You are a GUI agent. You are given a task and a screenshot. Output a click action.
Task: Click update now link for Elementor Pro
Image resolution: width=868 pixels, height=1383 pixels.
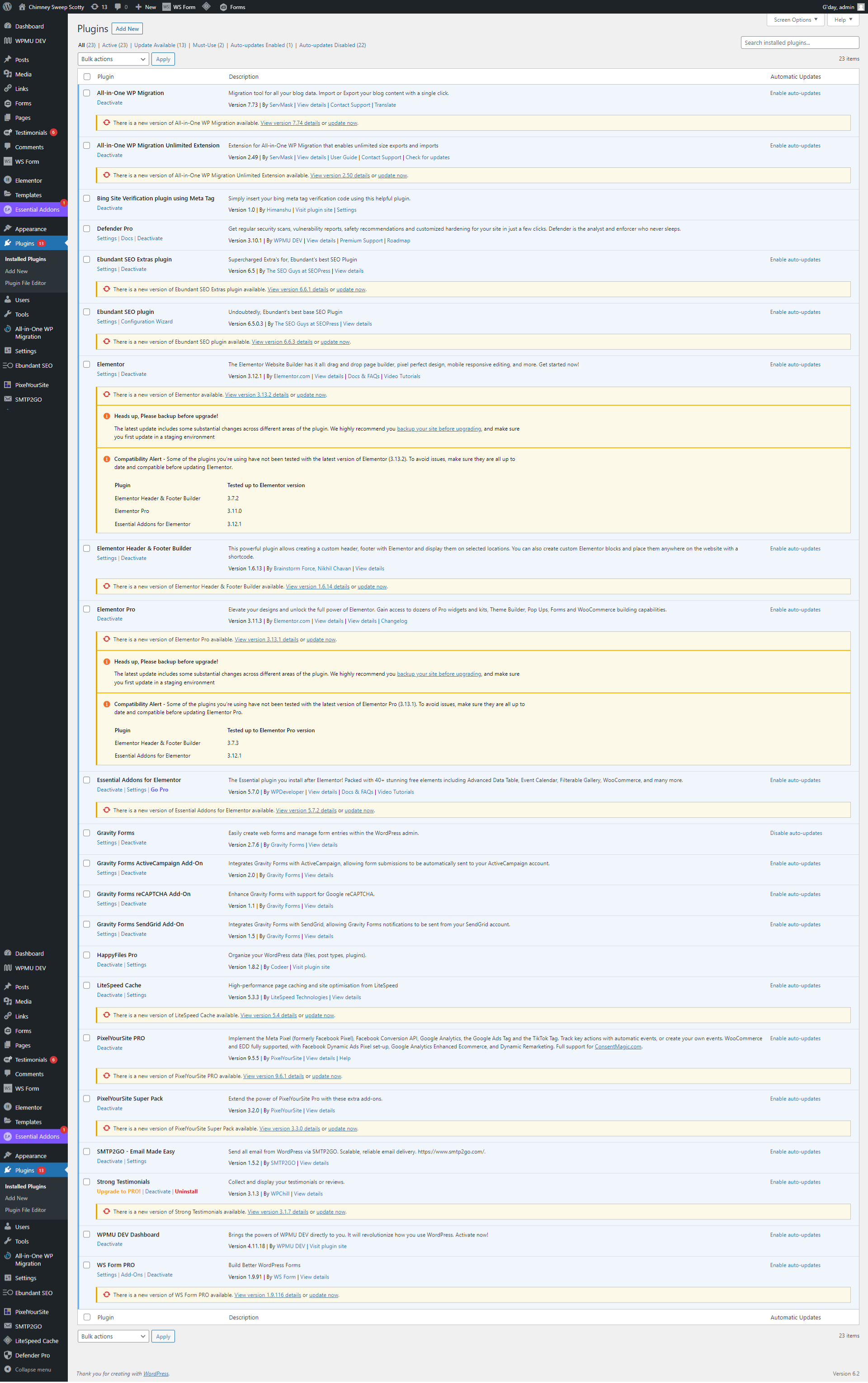321,639
